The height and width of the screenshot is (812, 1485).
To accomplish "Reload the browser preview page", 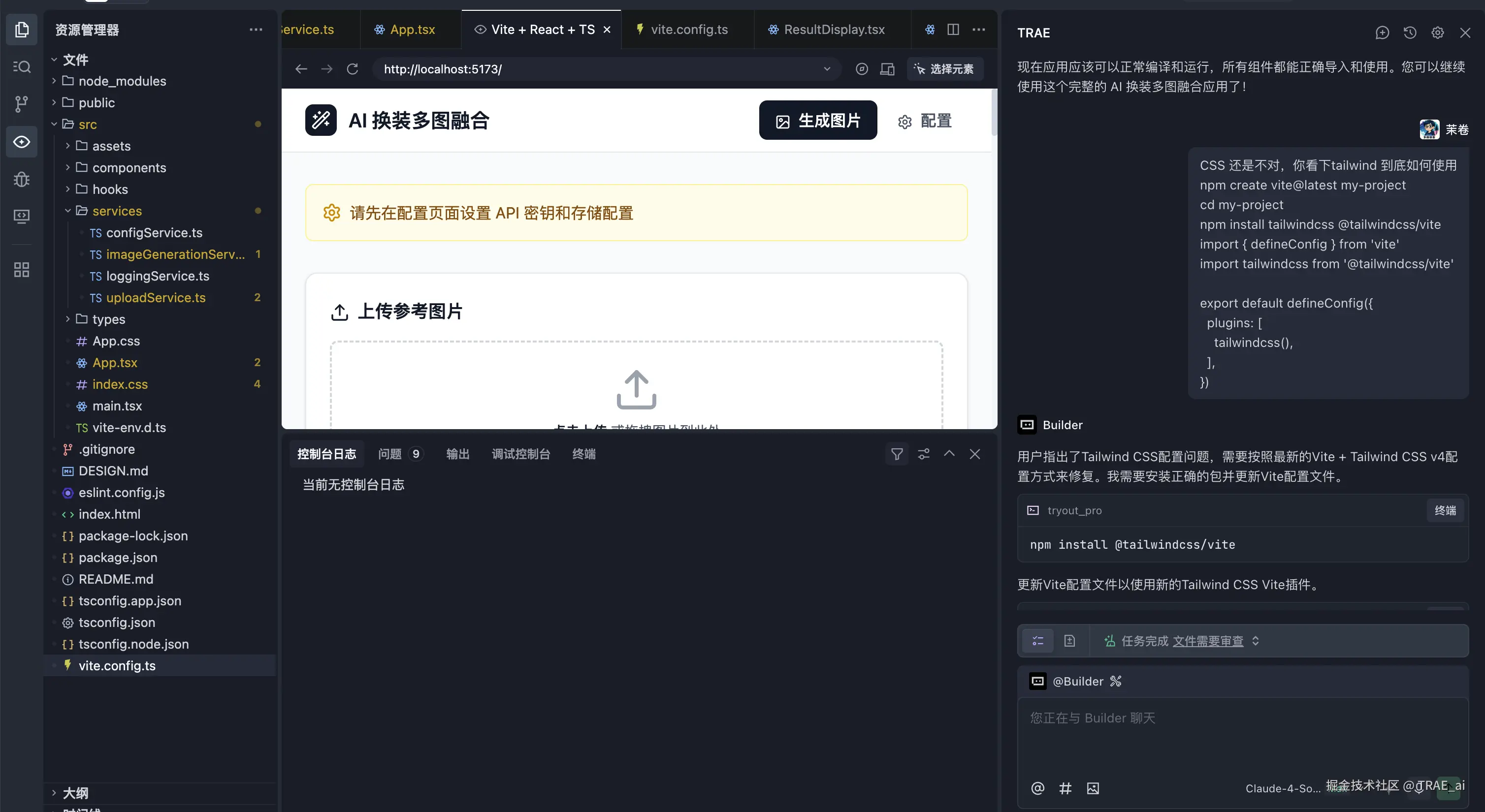I will [352, 69].
